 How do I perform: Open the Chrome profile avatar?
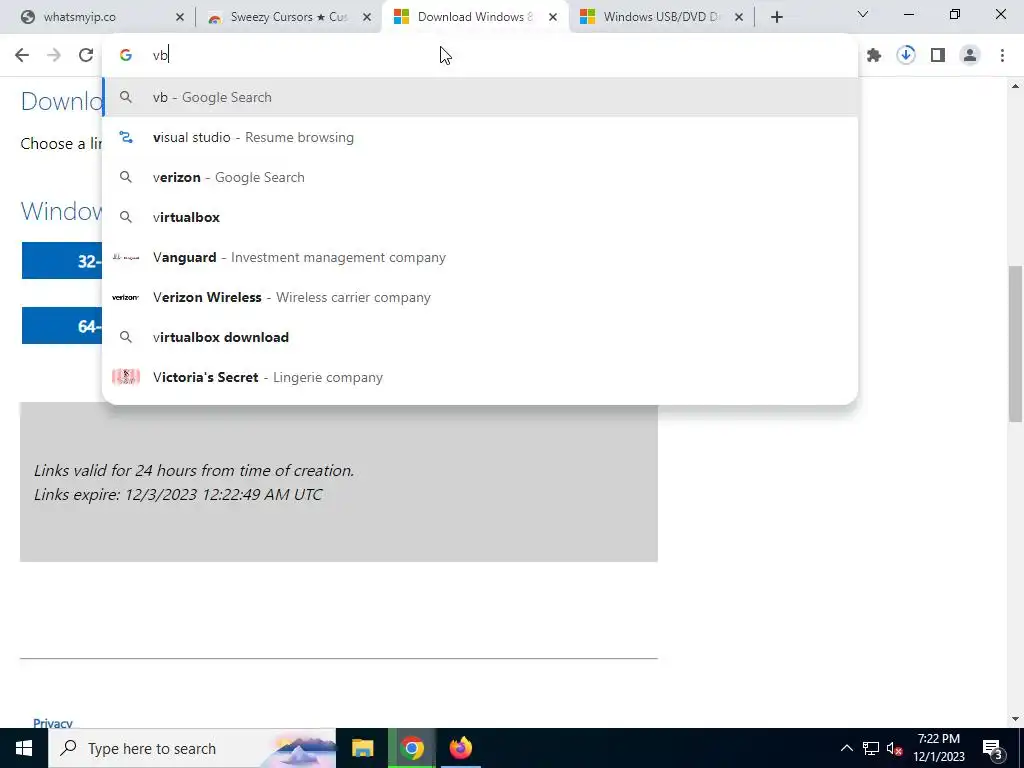[x=970, y=56]
